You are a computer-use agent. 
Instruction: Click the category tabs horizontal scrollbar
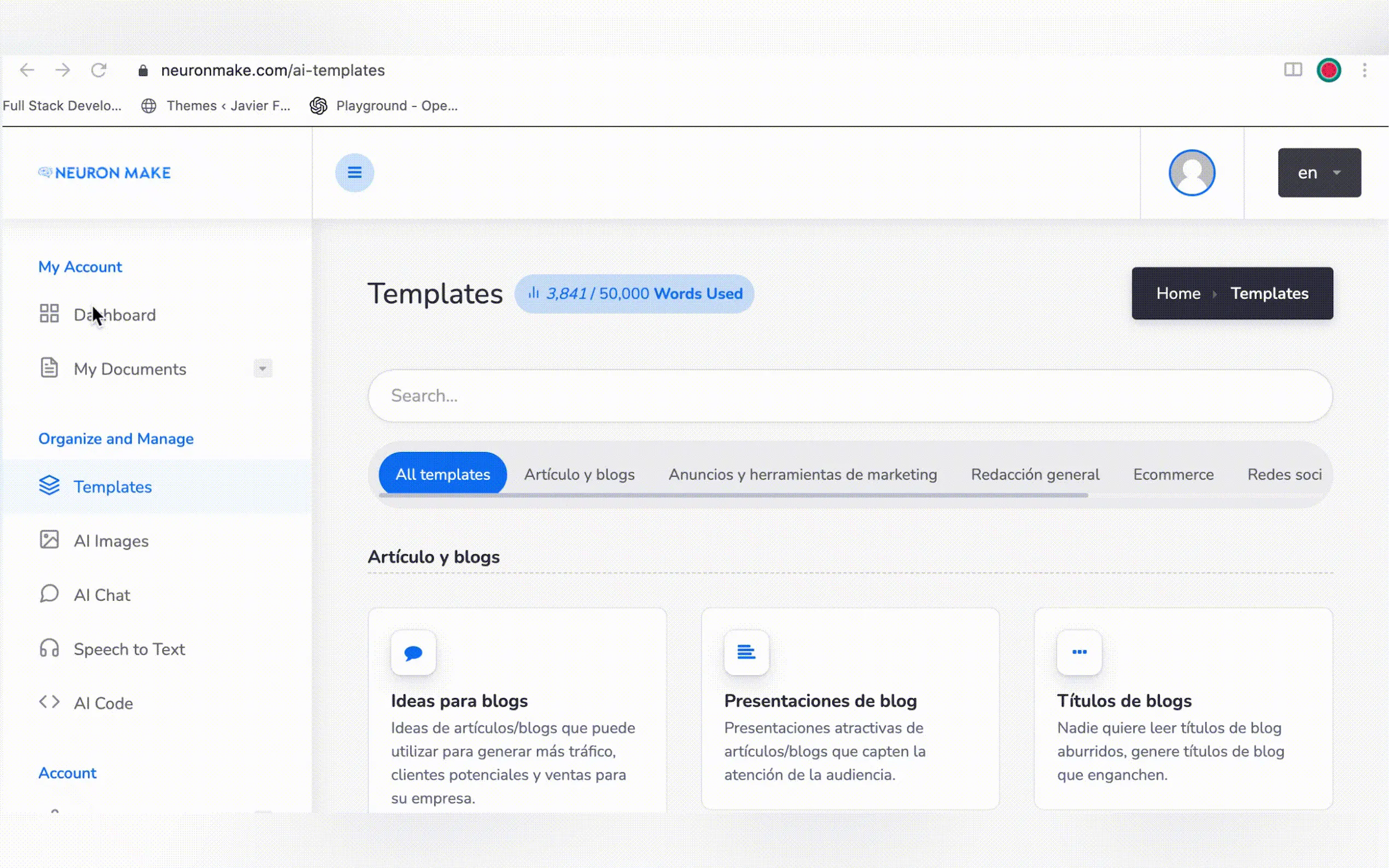point(733,495)
